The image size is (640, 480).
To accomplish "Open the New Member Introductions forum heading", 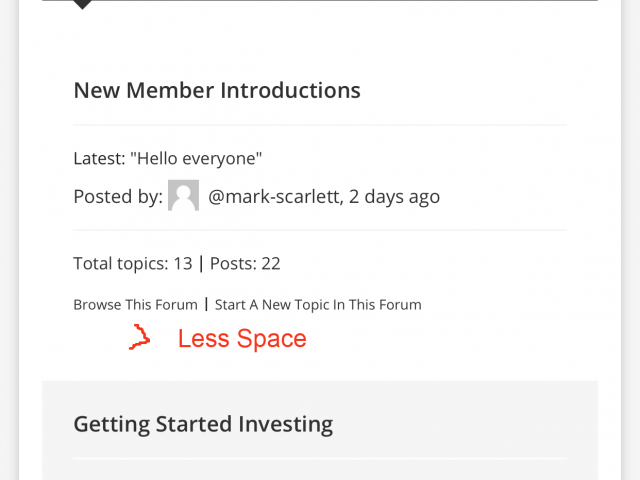I will [x=217, y=90].
